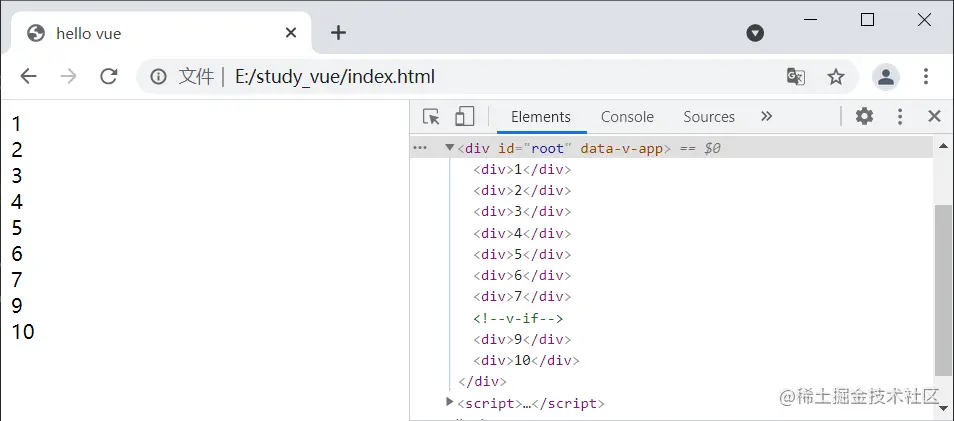The width and height of the screenshot is (954, 421).
Task: Select the <div>7</div> node
Action: pos(522,297)
